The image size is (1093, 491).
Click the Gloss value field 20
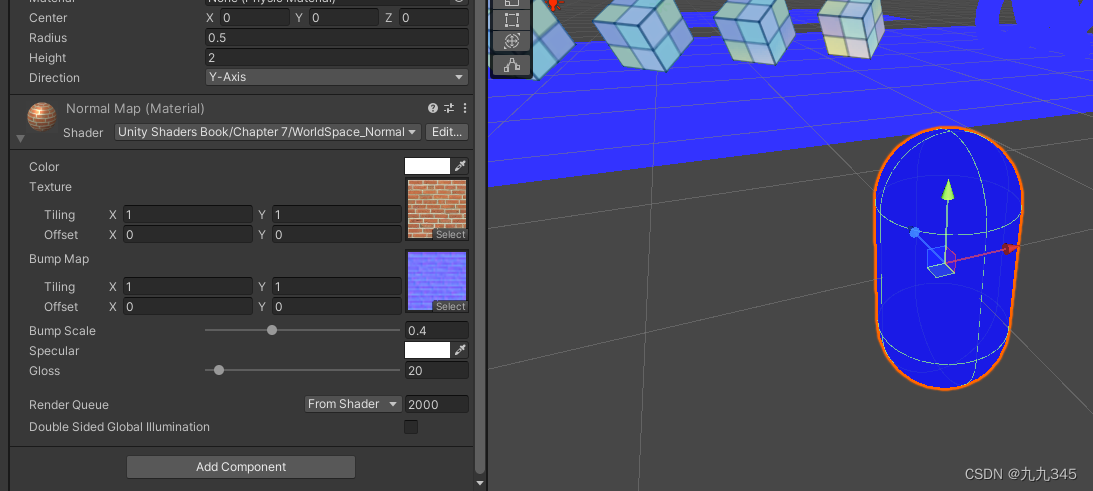(x=436, y=370)
